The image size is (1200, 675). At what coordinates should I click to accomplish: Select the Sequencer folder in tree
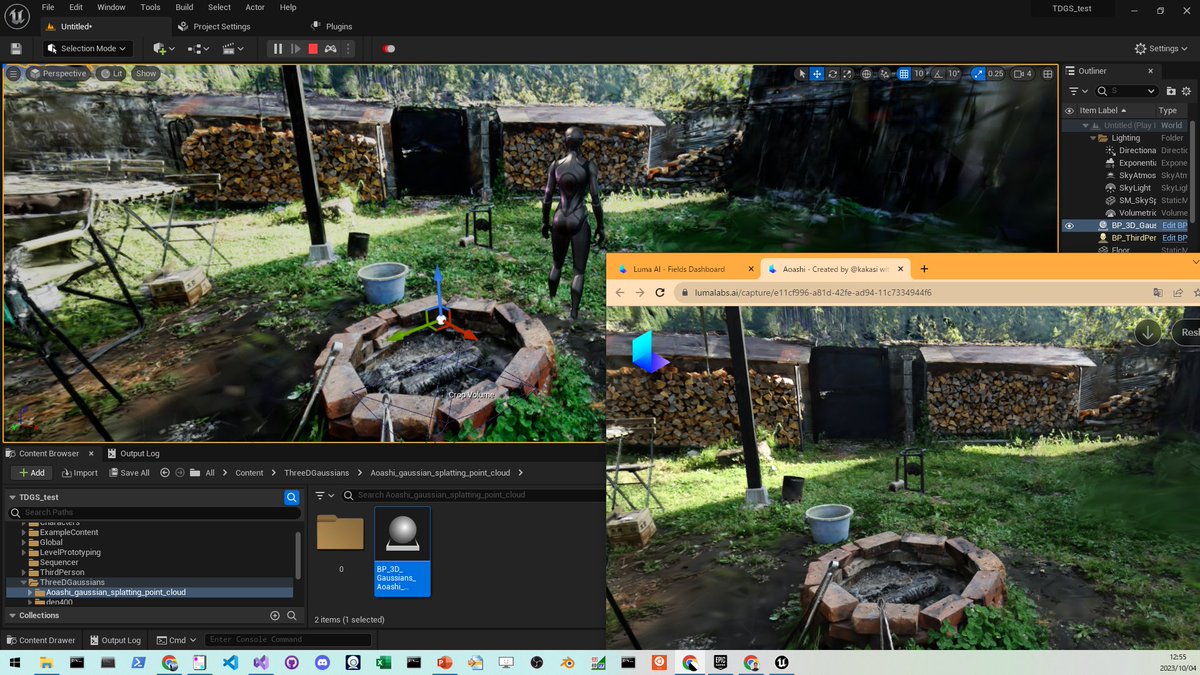[x=59, y=562]
